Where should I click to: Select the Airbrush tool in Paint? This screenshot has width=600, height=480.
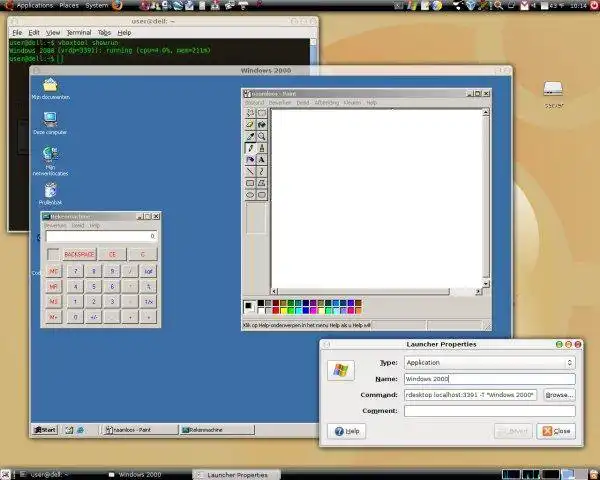(x=250, y=160)
